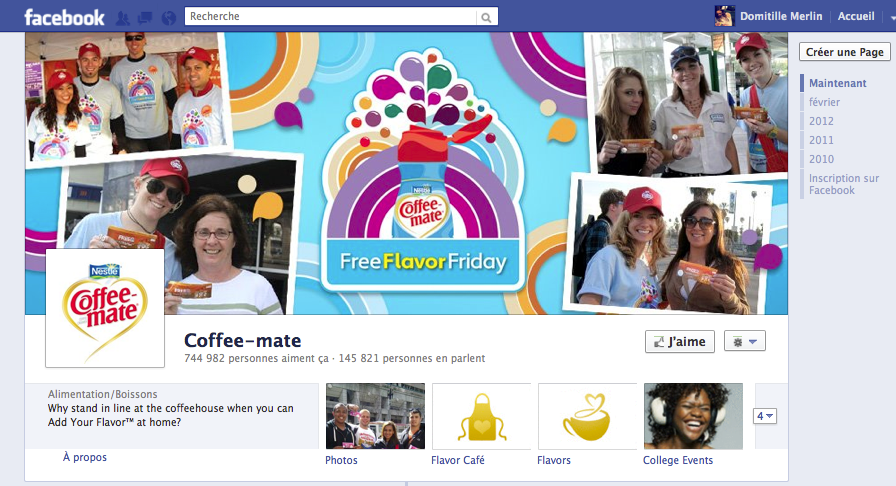
Task: Open the Flavor Café apron icon
Action: pyautogui.click(x=480, y=416)
